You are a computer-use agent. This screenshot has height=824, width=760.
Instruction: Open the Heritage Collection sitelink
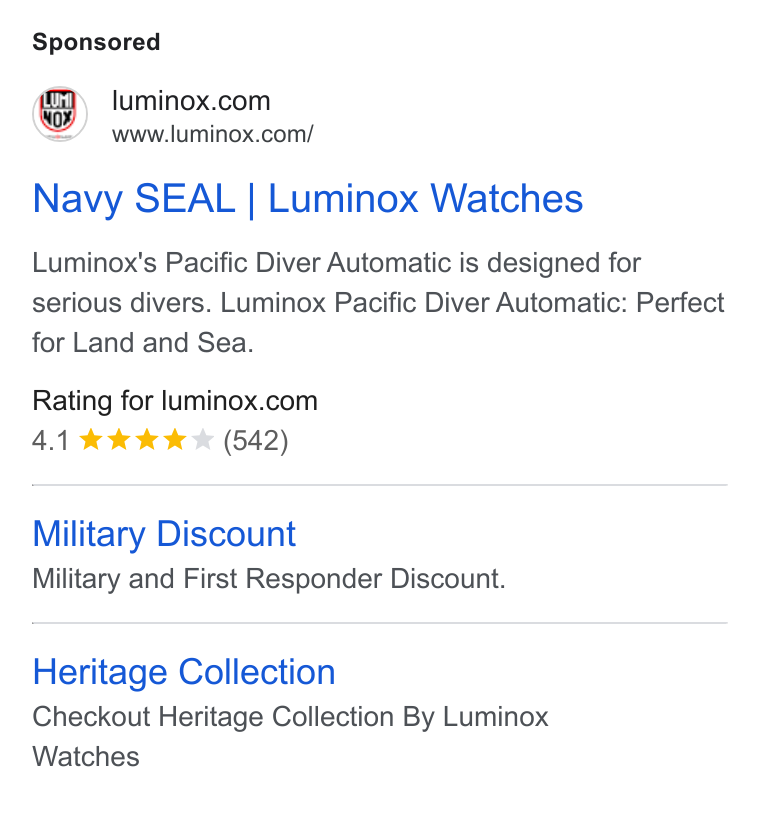pos(184,672)
